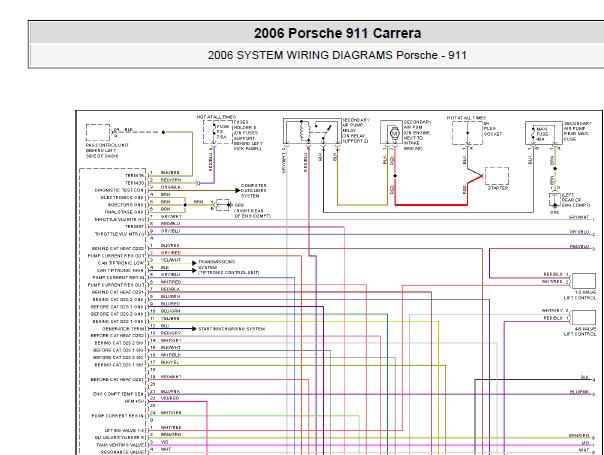Click the dashed PAS control unit box
This screenshot has height=455, width=604.
point(98,133)
